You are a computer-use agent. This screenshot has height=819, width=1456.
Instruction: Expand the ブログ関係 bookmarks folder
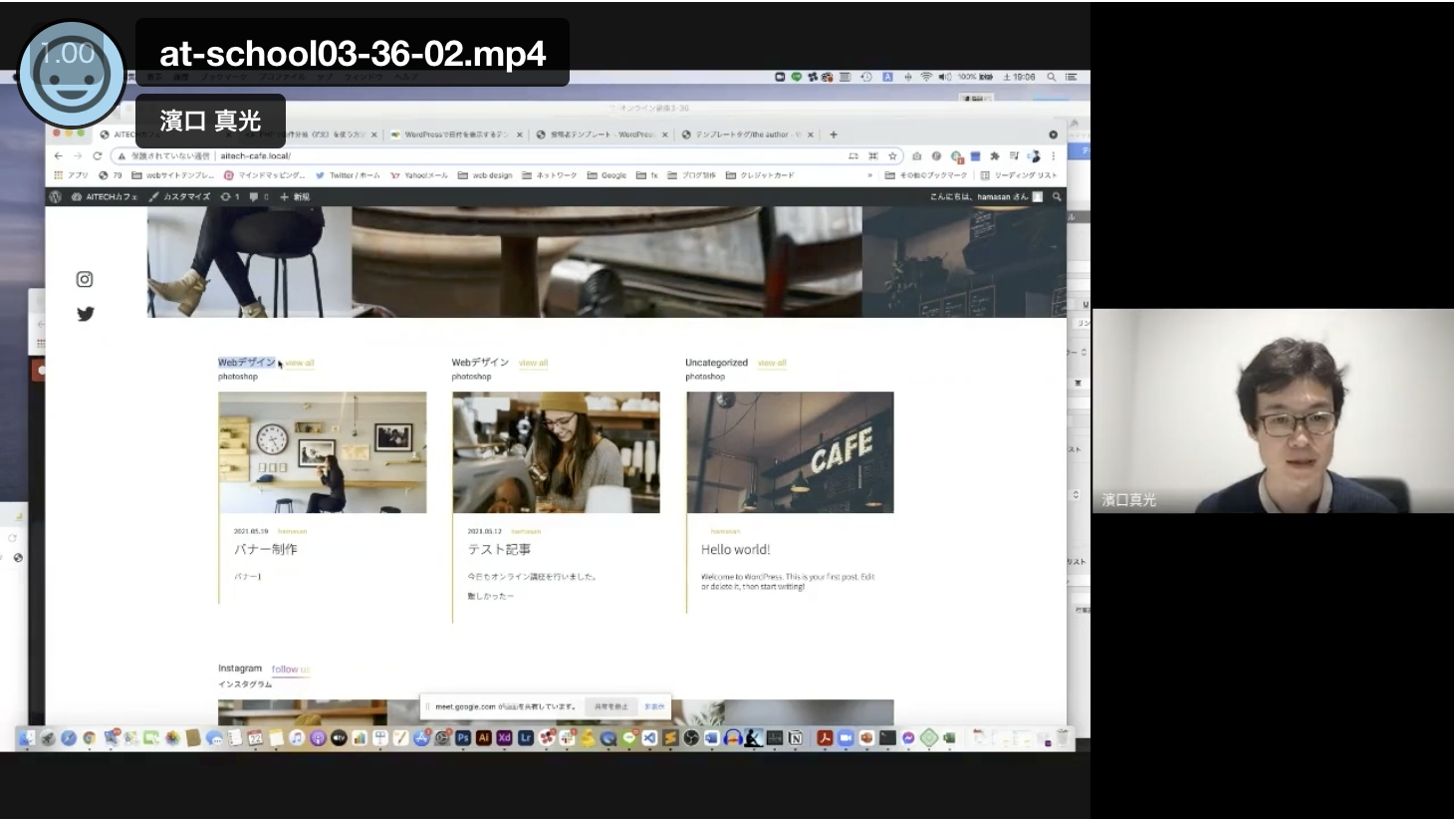point(691,175)
